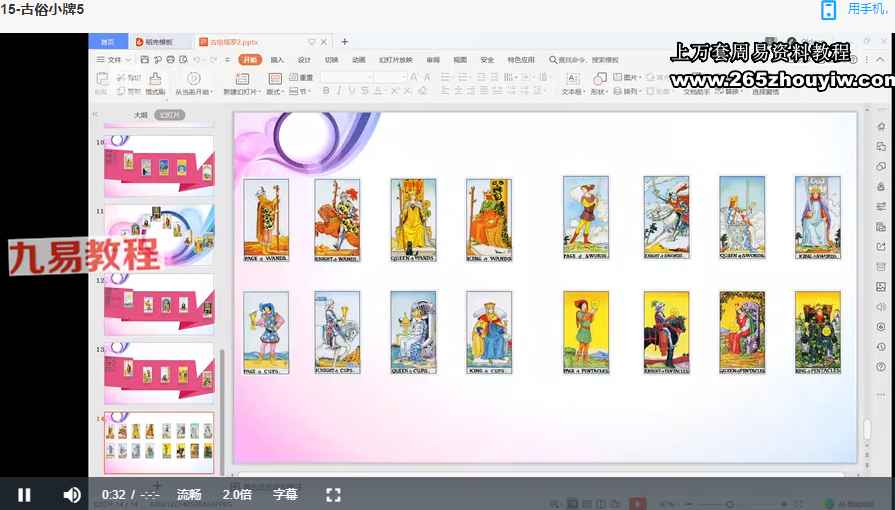Mute the video with the speaker icon

click(71, 495)
